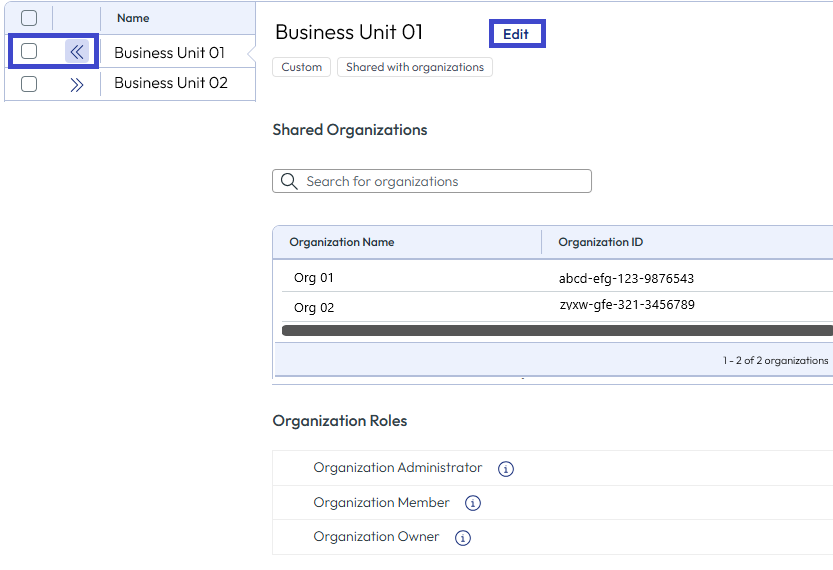
Task: Click the horizontal scrollbar in organizations table
Action: [x=557, y=330]
